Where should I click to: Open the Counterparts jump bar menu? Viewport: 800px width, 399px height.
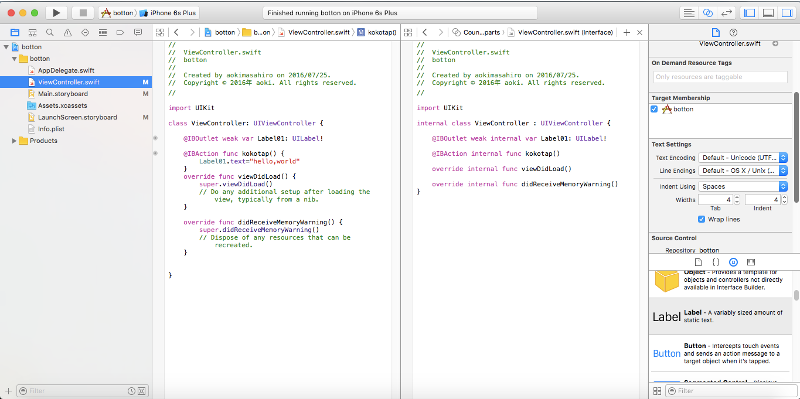pos(476,32)
